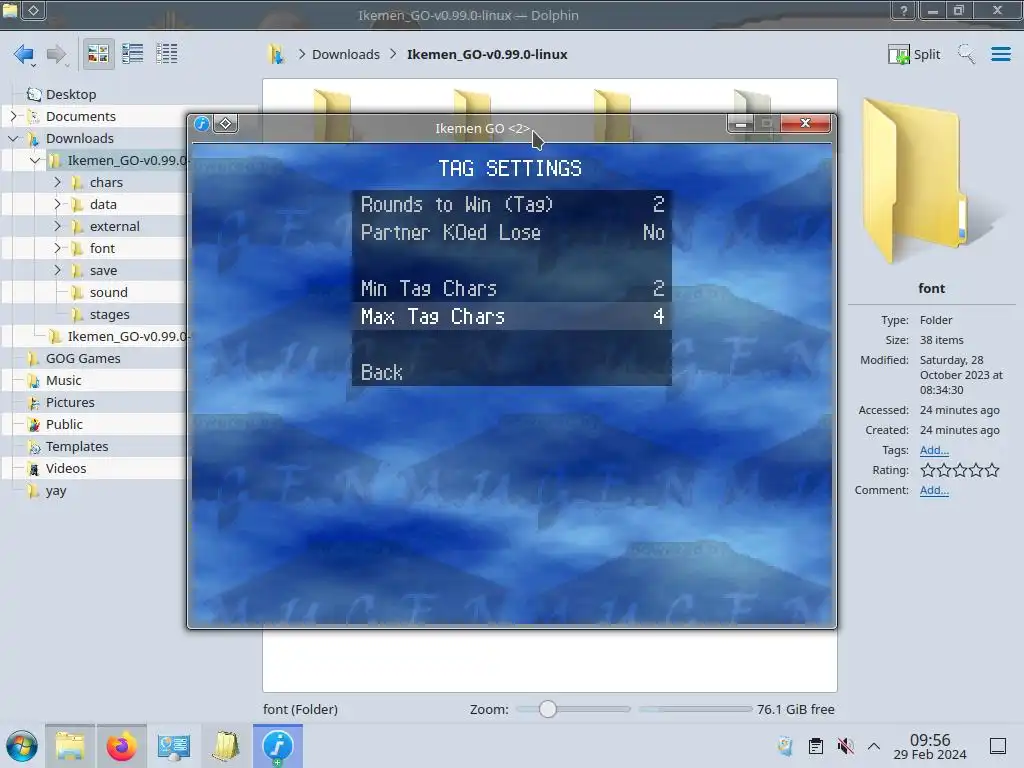Go forward in Dolphin navigation
The width and height of the screenshot is (1024, 768).
pyautogui.click(x=57, y=54)
